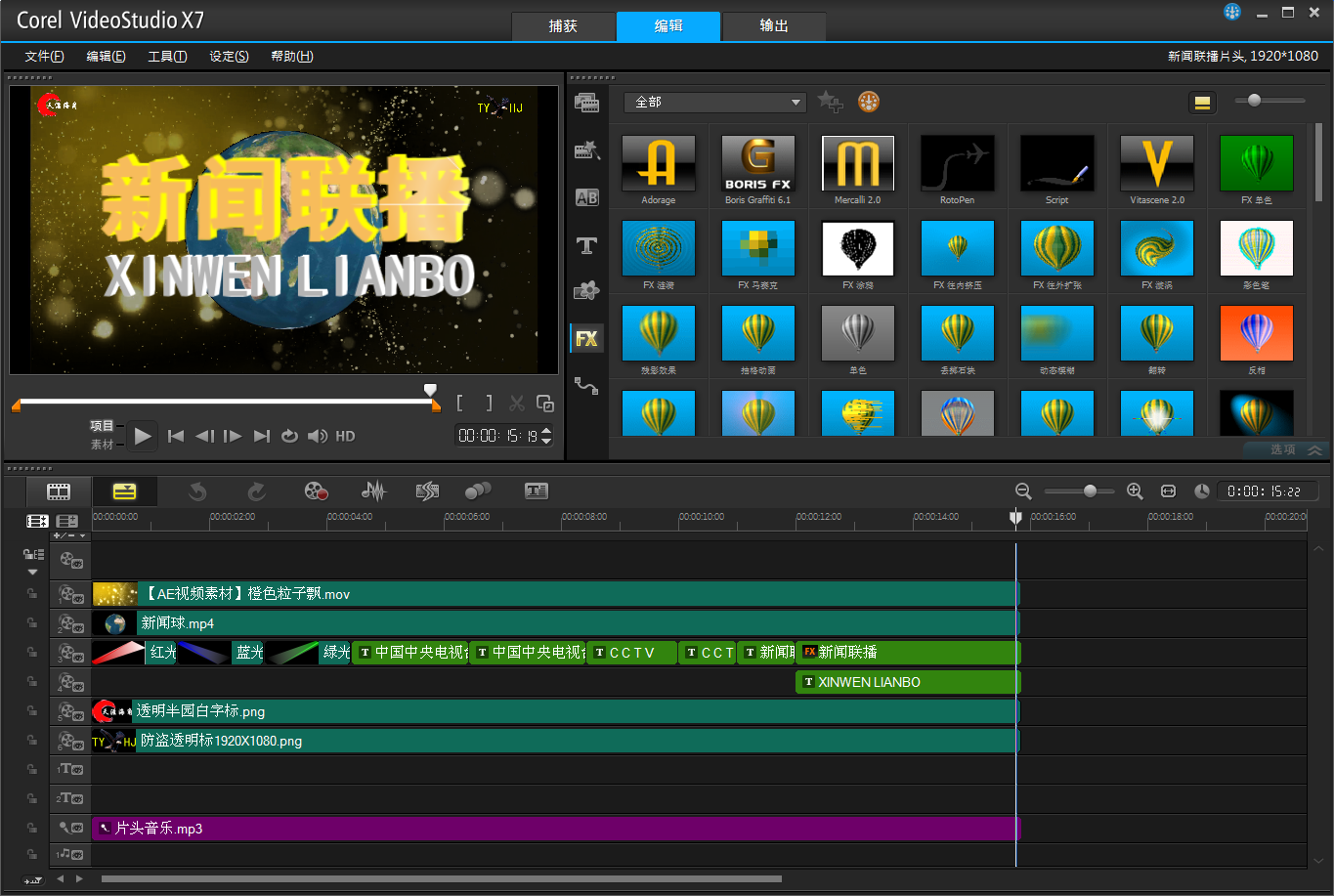Viewport: 1334px width, 896px height.
Task: Fit project in timeline window
Action: 1168,491
